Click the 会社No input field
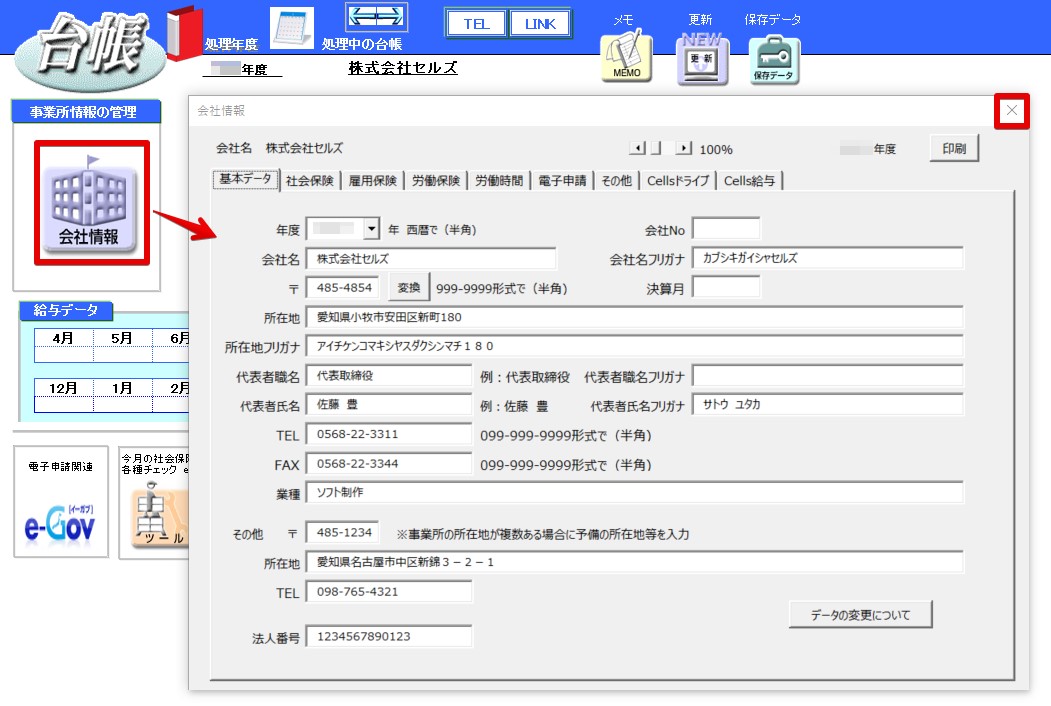This screenshot has height=706, width=1051. click(726, 229)
